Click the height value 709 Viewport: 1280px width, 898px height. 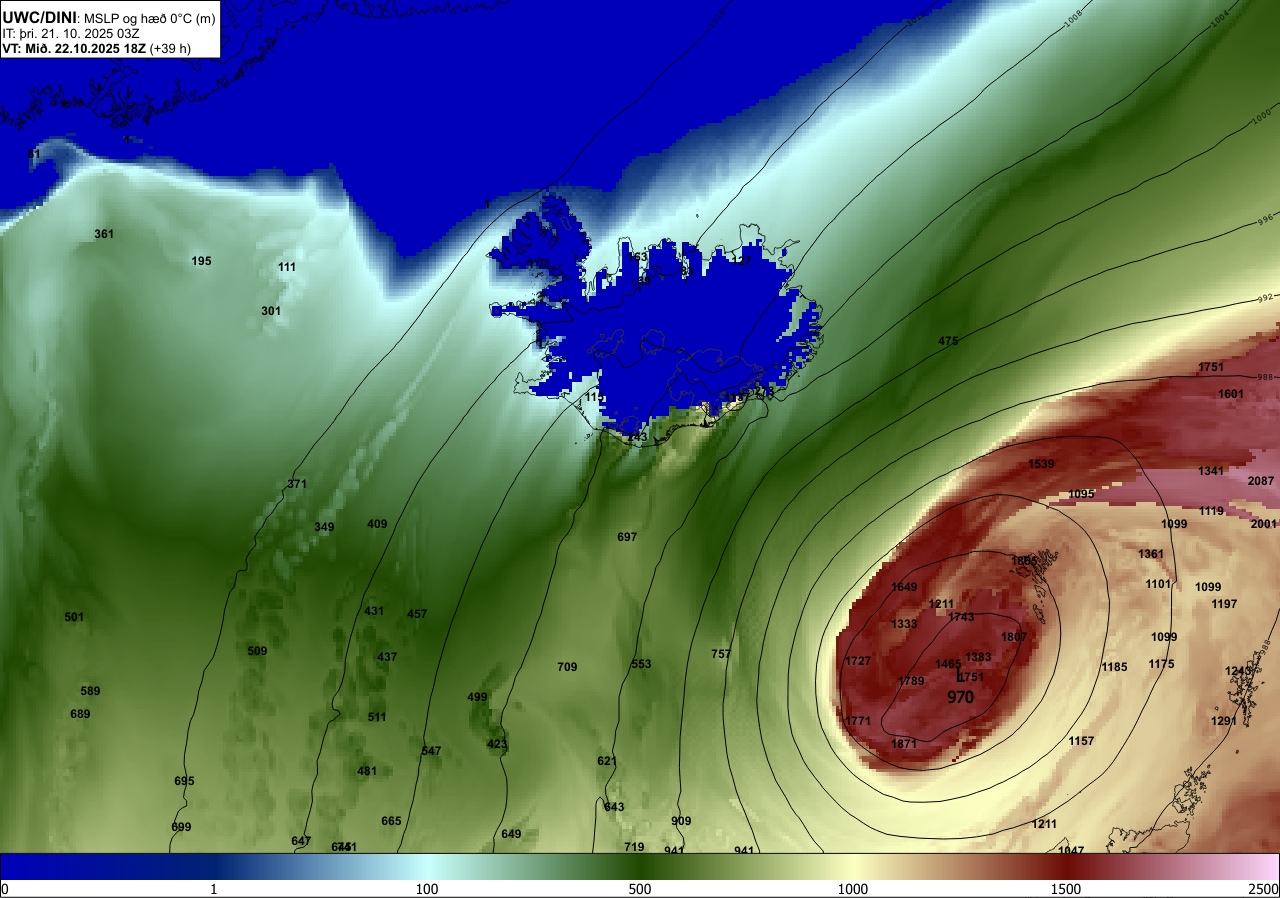(567, 667)
